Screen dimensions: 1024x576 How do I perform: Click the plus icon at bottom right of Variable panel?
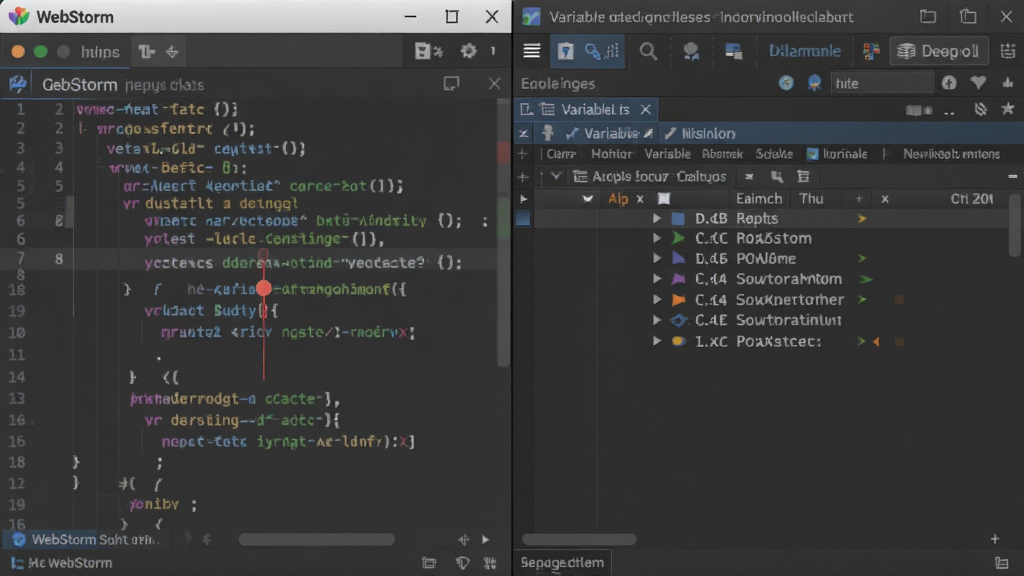995,539
